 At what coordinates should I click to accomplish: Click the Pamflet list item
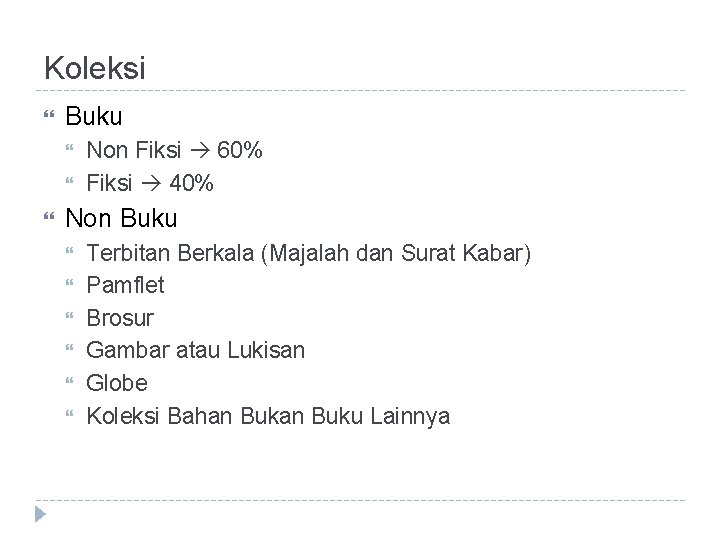point(125,285)
